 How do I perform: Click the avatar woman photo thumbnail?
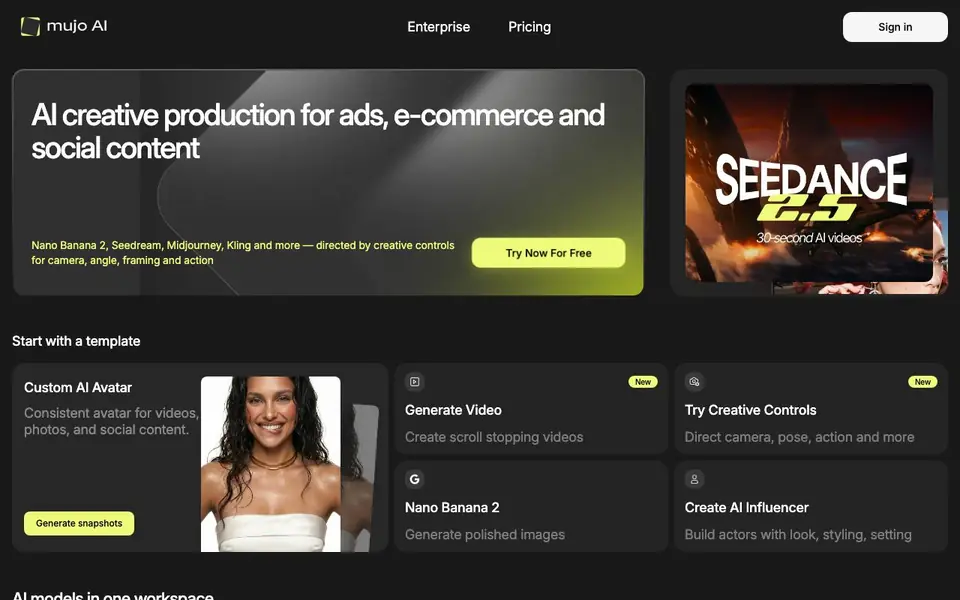[x=271, y=464]
